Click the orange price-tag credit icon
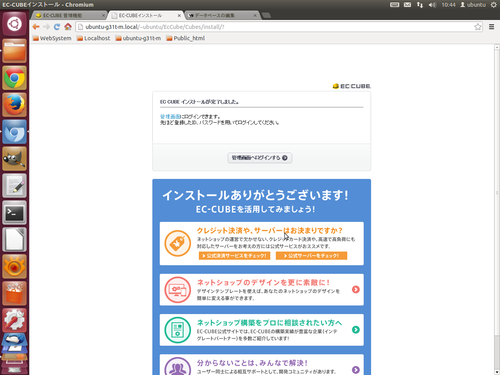The image size is (500, 375). (x=178, y=243)
